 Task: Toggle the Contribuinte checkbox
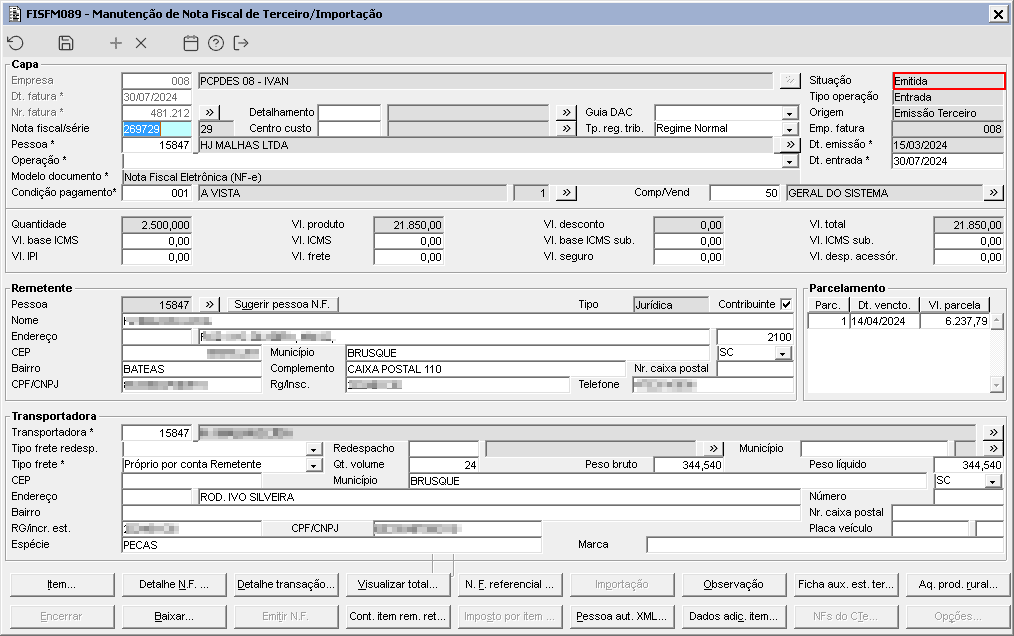click(786, 304)
